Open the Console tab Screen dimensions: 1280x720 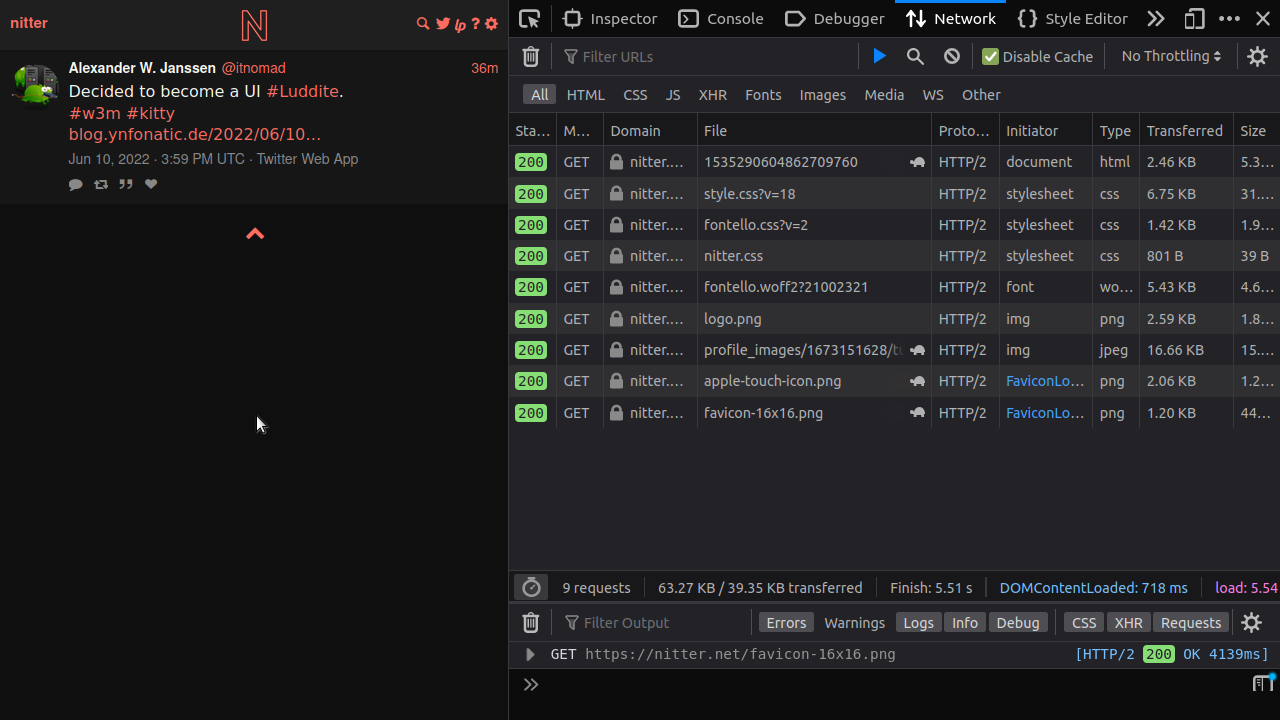(x=721, y=18)
